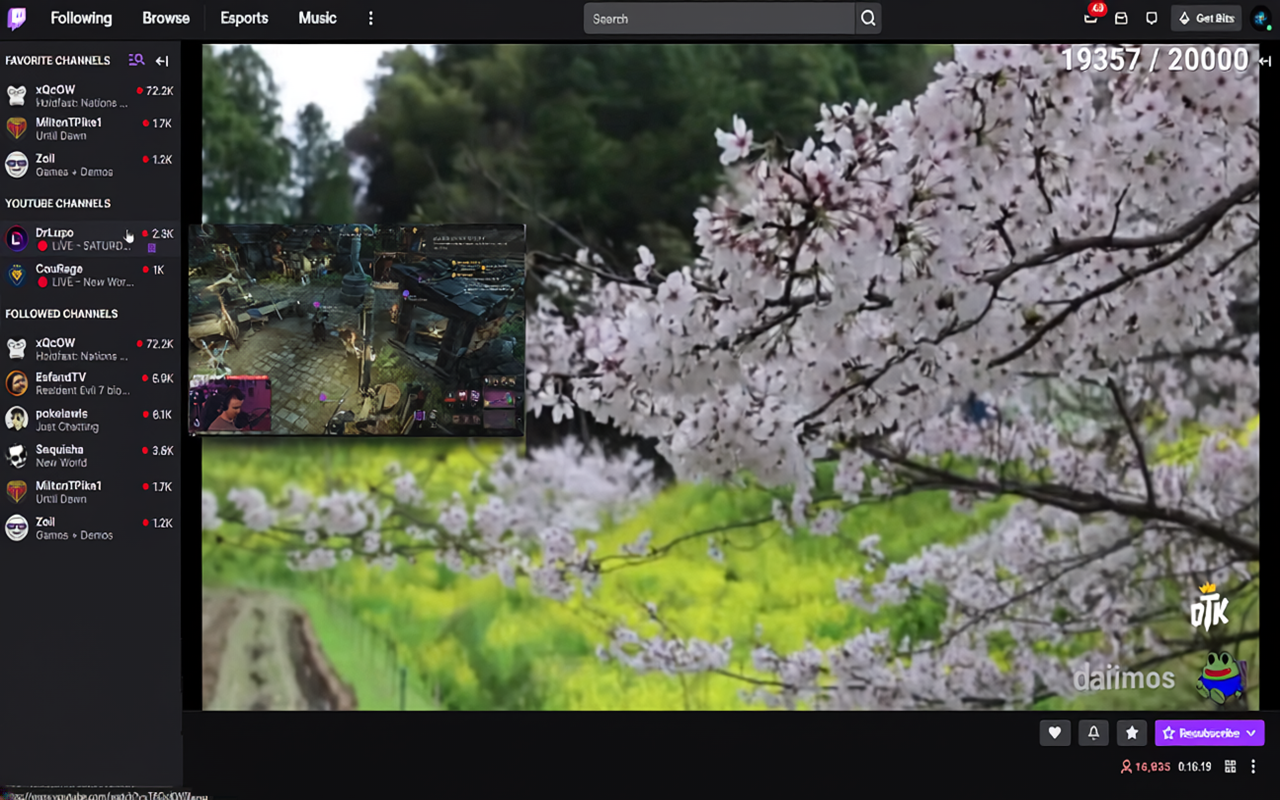Image resolution: width=1280 pixels, height=800 pixels.
Task: Open the whispers chat bubble icon
Action: point(1151,18)
